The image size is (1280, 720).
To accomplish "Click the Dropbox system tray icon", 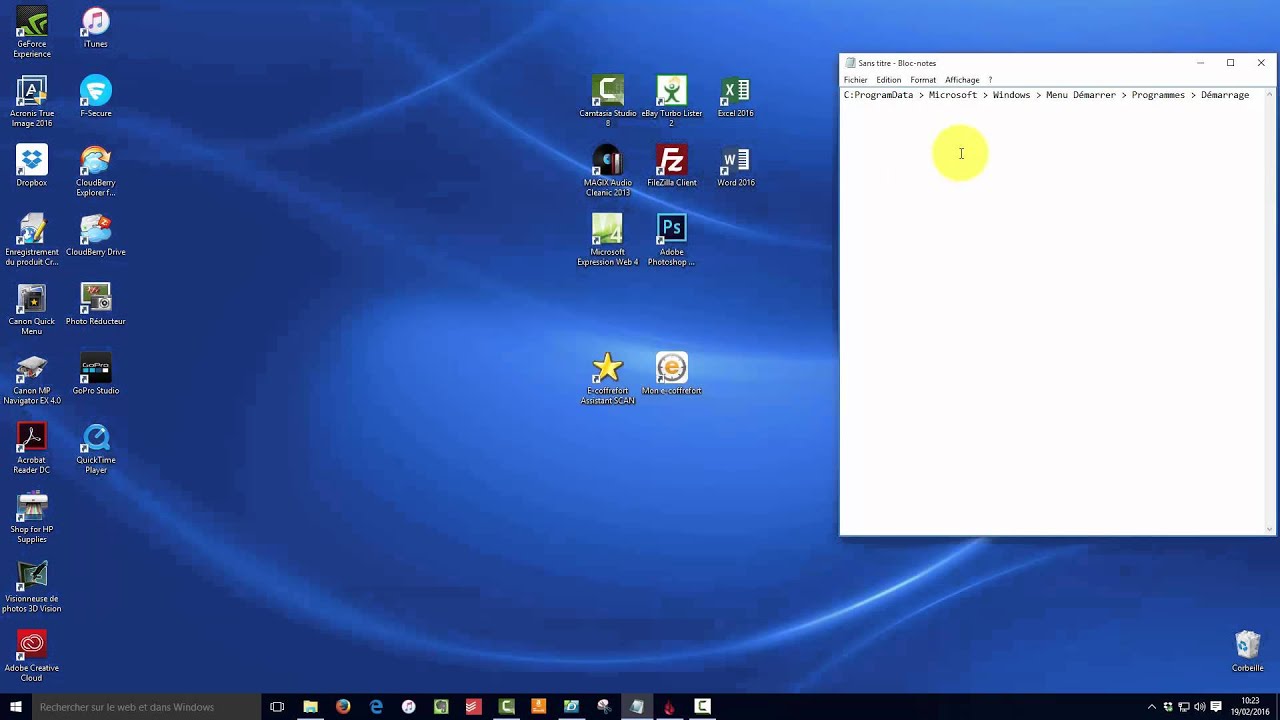I will coord(1168,707).
